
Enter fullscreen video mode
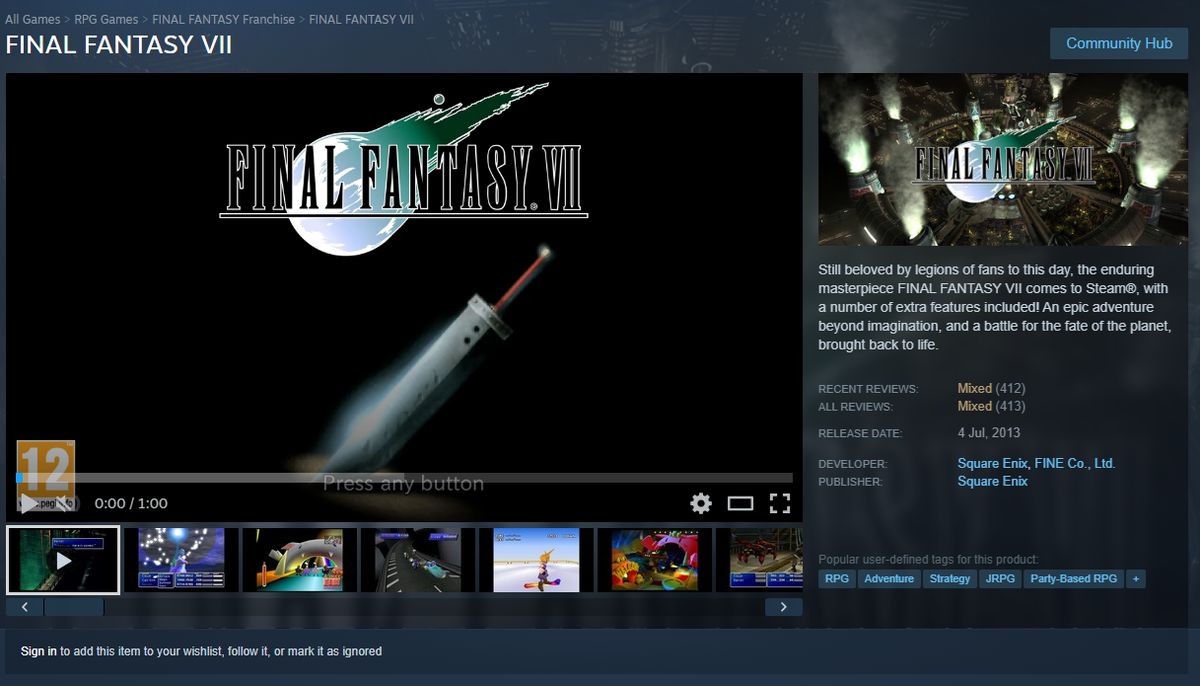pyautogui.click(x=780, y=503)
